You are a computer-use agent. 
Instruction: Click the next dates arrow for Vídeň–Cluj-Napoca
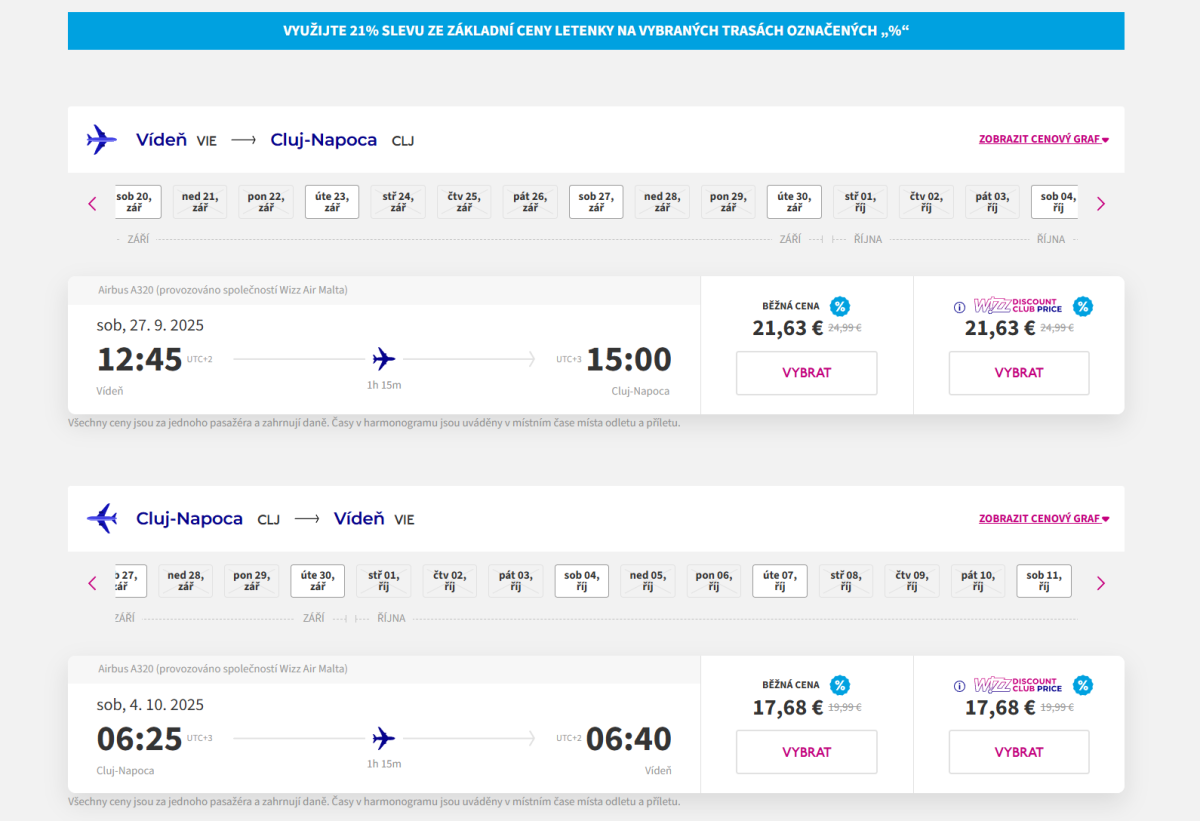pyautogui.click(x=1101, y=204)
